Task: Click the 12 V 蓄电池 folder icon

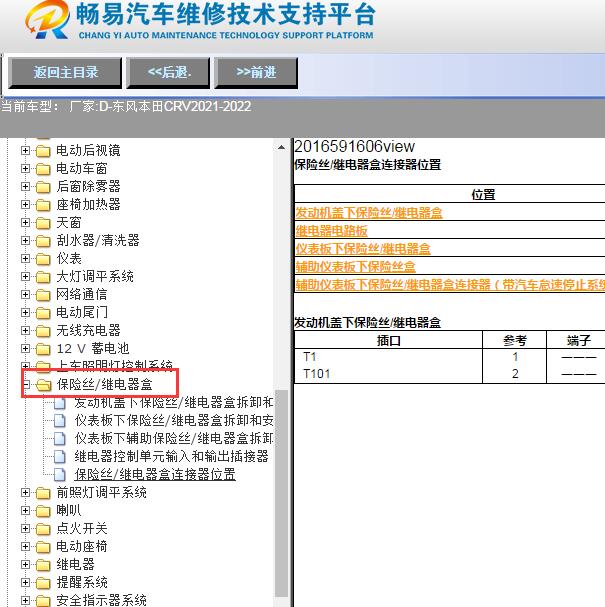Action: click(x=43, y=349)
